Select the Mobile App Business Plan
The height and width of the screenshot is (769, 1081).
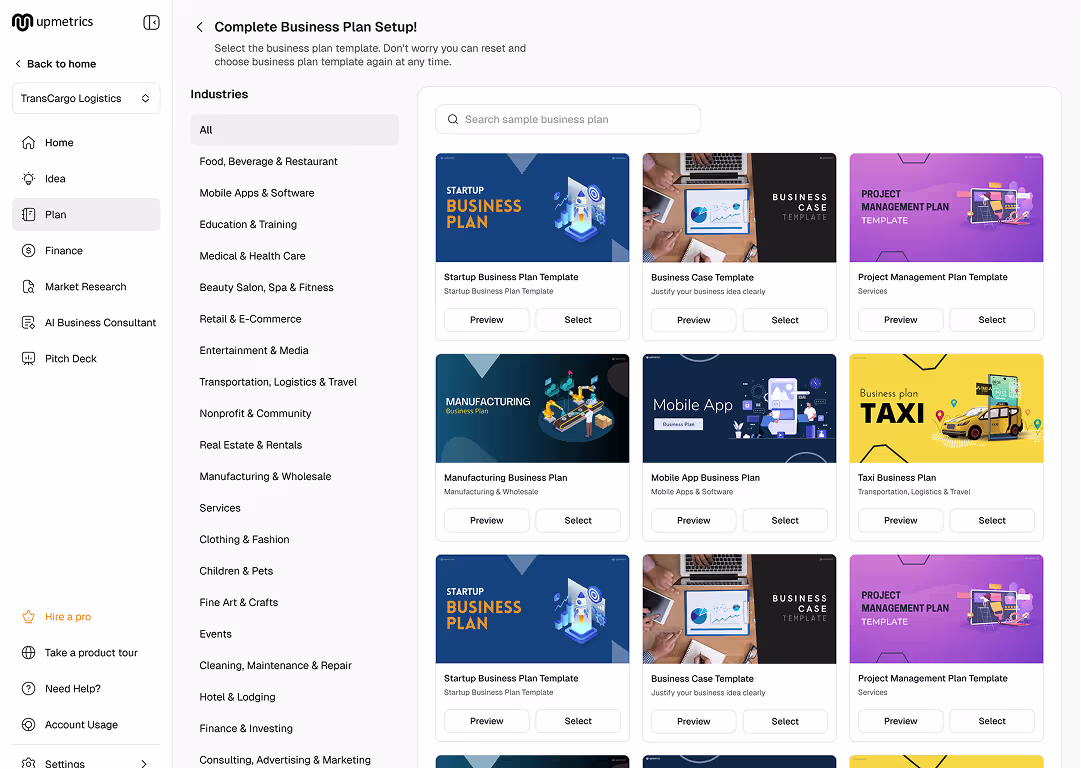tap(785, 521)
